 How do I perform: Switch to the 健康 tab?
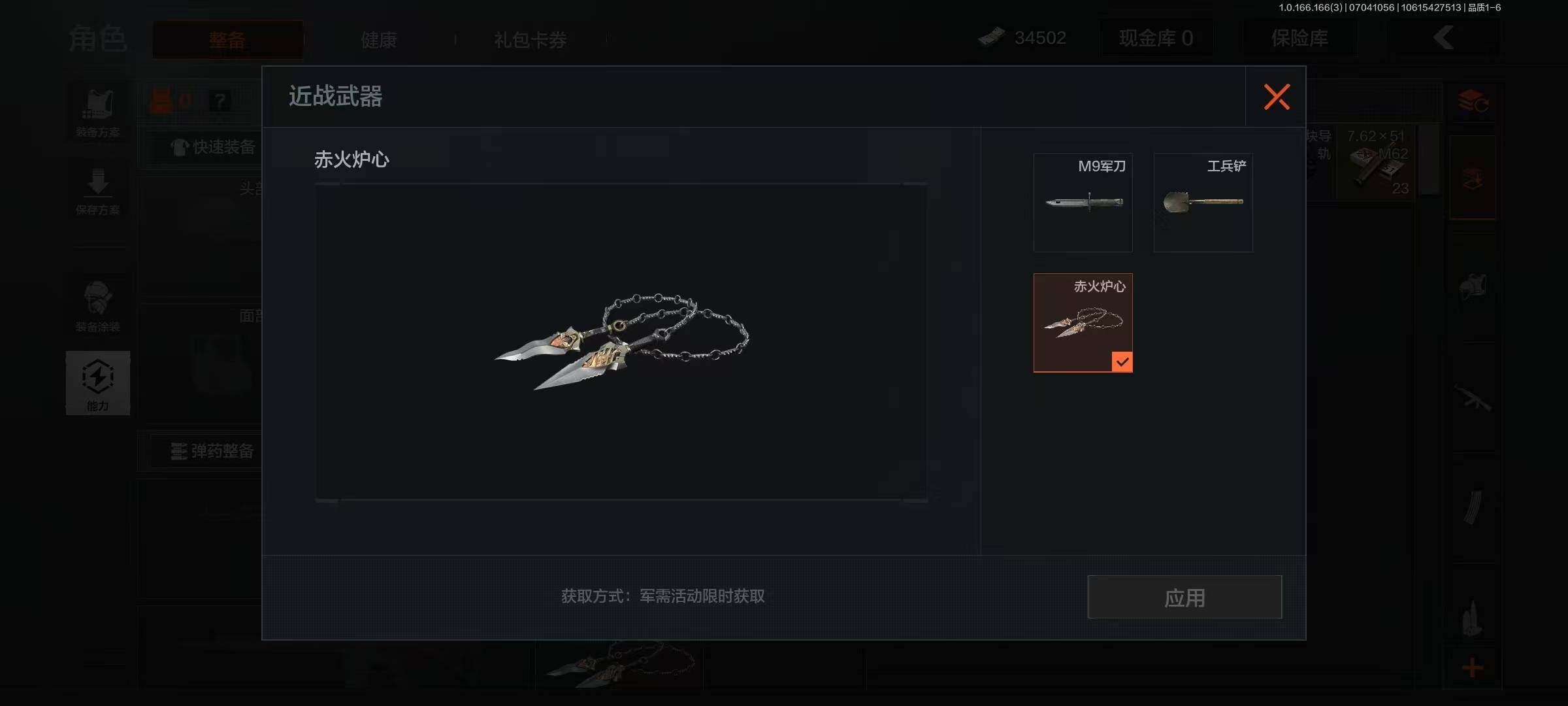point(379,40)
